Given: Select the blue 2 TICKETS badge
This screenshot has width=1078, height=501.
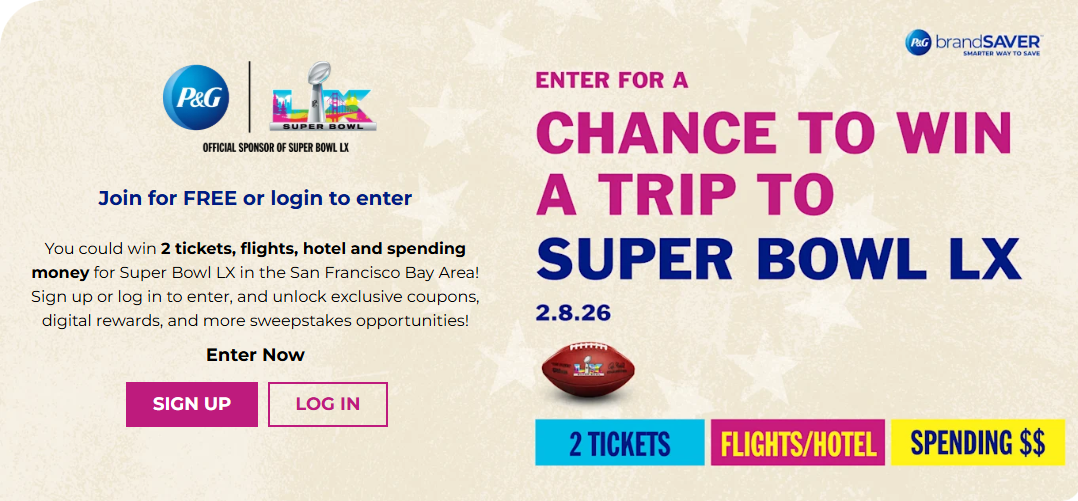Looking at the screenshot, I should coord(620,443).
